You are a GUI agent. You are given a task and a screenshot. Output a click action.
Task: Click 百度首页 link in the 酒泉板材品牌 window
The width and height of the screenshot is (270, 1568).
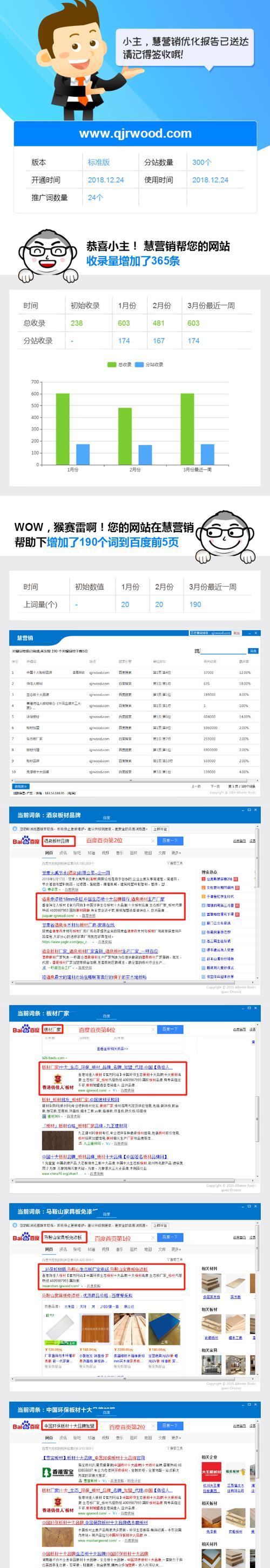(239, 841)
